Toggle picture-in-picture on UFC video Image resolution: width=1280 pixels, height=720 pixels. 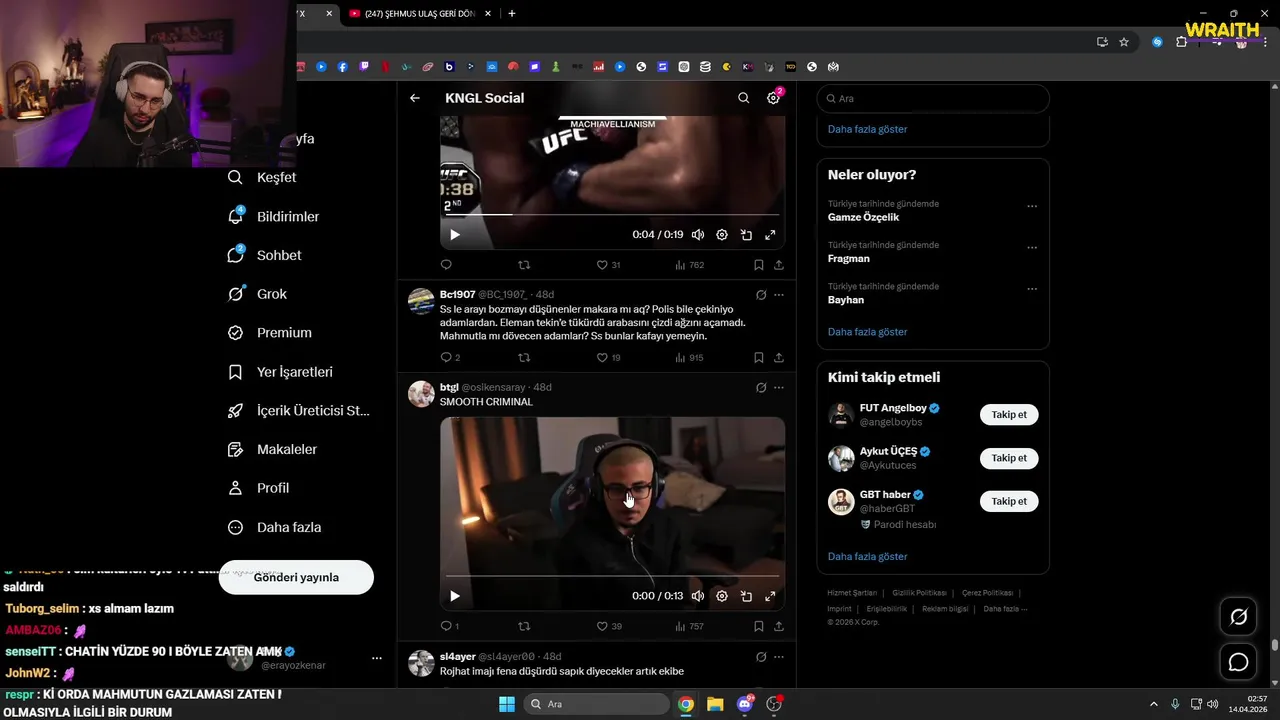[x=746, y=235]
